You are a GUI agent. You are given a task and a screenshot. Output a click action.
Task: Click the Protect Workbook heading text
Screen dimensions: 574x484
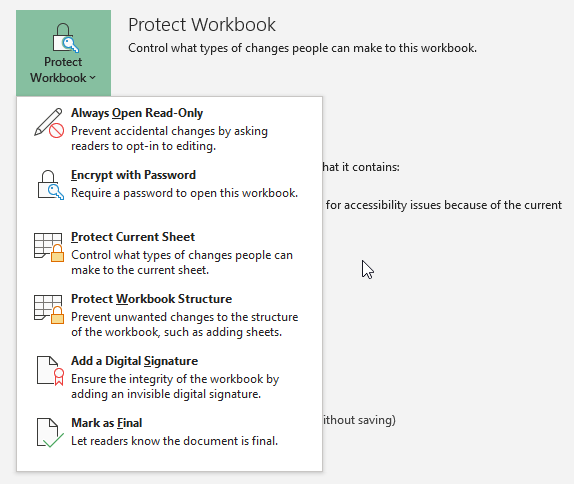[x=202, y=25]
